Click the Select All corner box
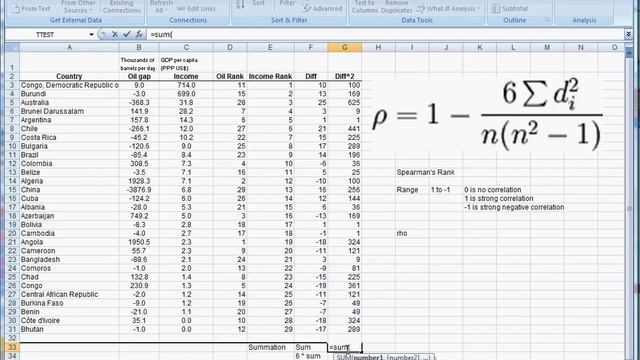 coord(12,47)
